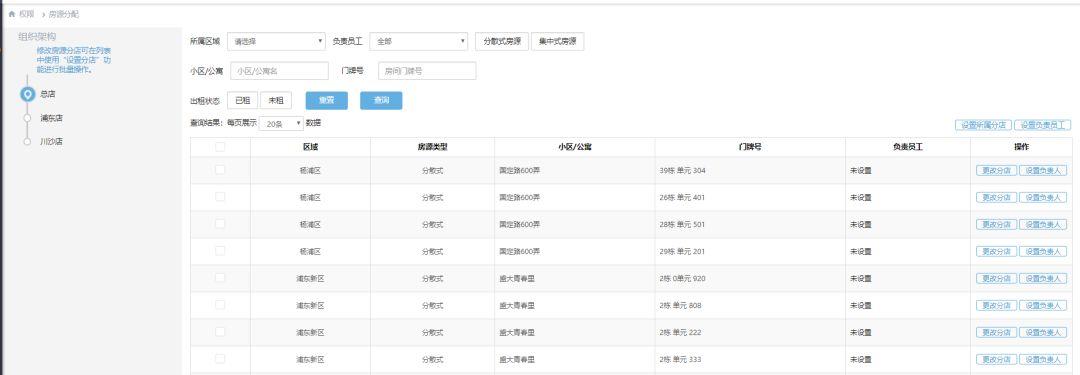Click the circle node beside 川沙店
The image size is (1080, 375).
27,141
